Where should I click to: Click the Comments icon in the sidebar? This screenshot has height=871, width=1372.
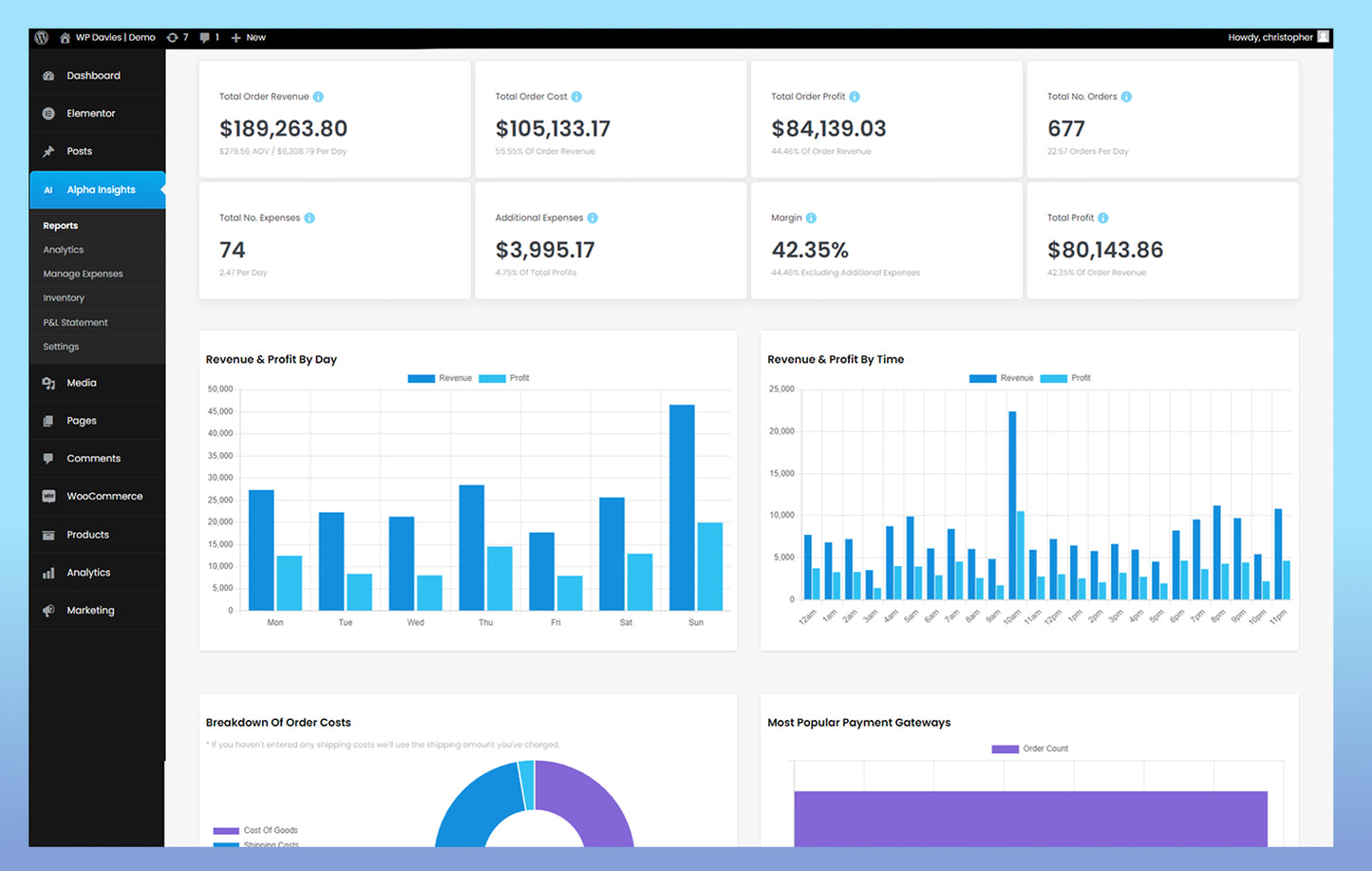tap(48, 459)
